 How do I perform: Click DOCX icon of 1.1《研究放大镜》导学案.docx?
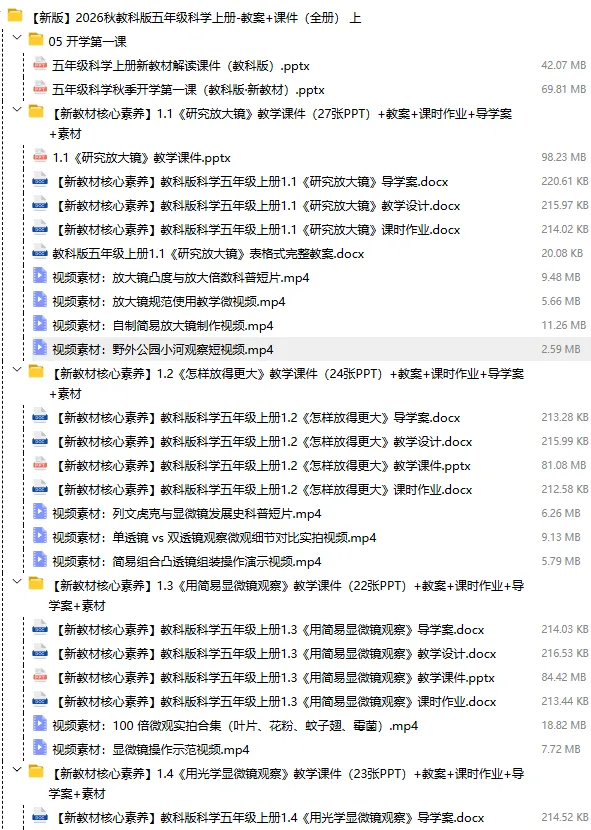(x=40, y=180)
